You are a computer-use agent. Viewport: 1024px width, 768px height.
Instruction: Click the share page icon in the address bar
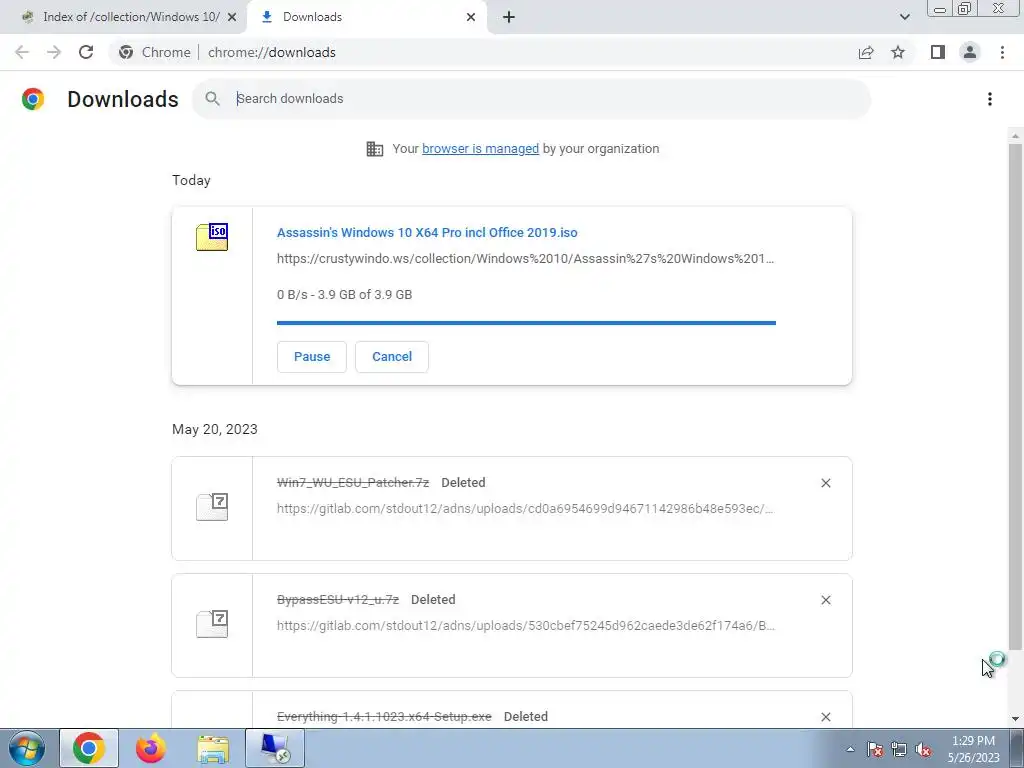point(866,52)
